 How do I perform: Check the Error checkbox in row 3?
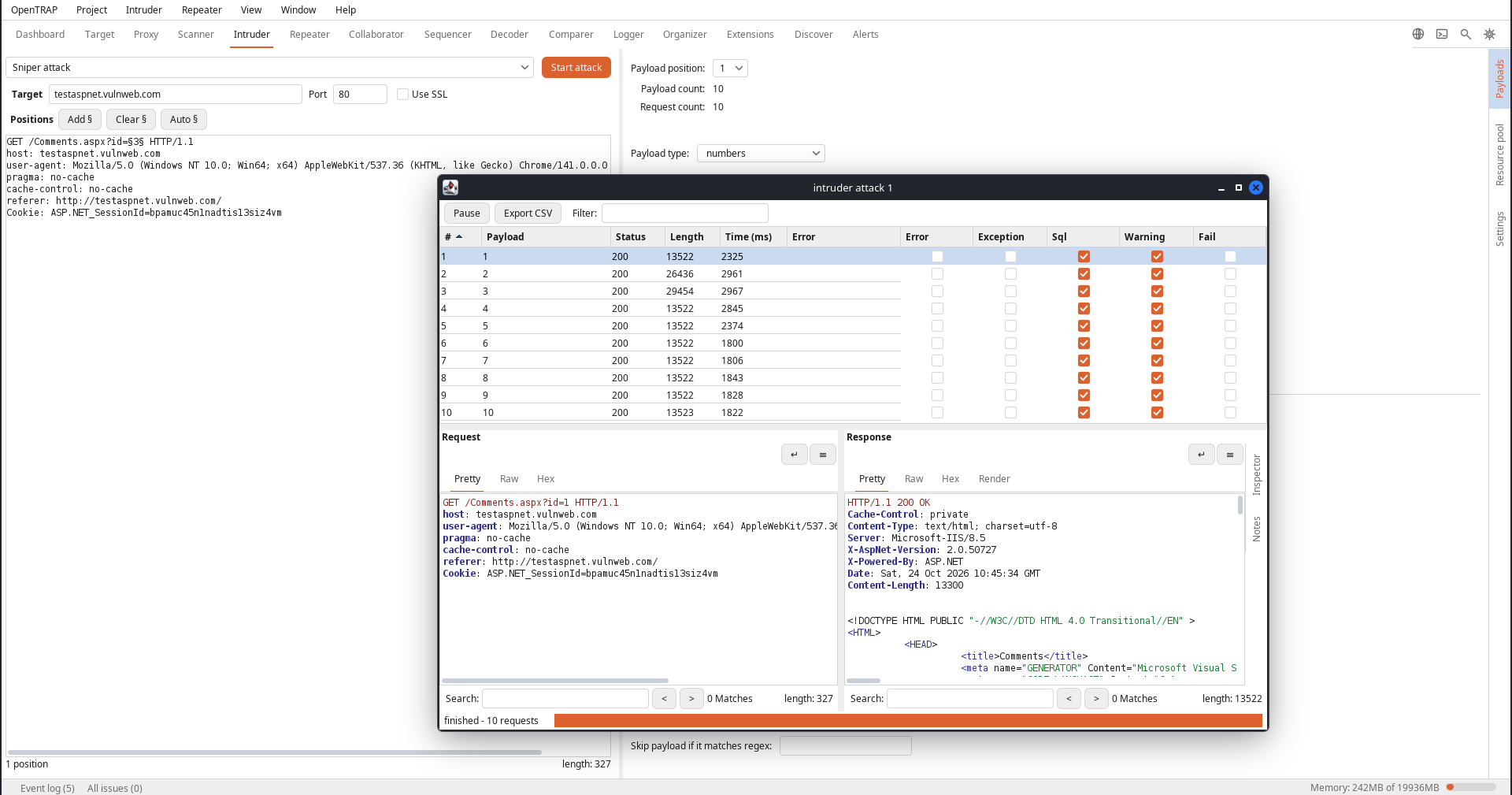point(937,292)
